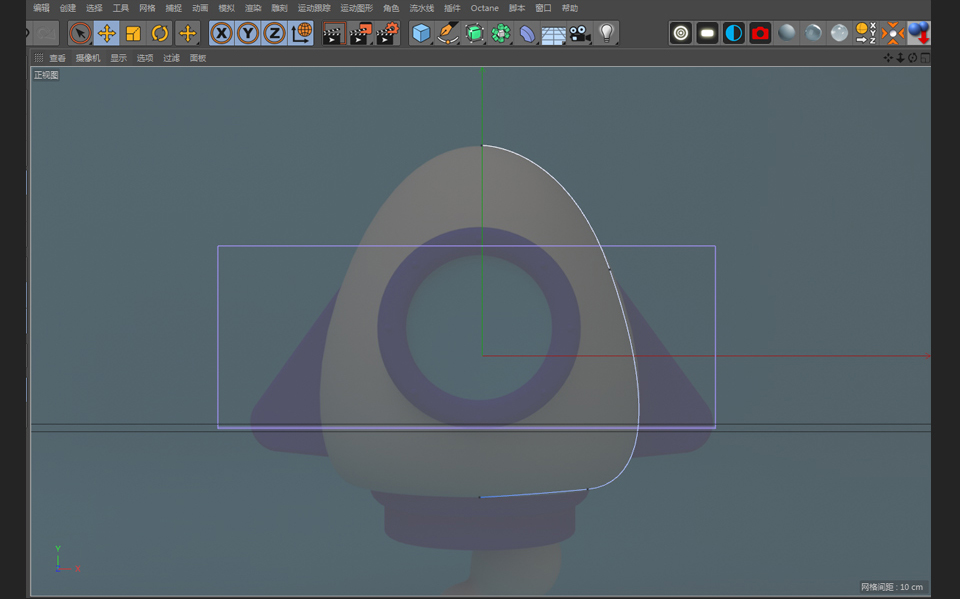Image resolution: width=960 pixels, height=599 pixels.
Task: Select the highlighted Move tool
Action: (107, 33)
